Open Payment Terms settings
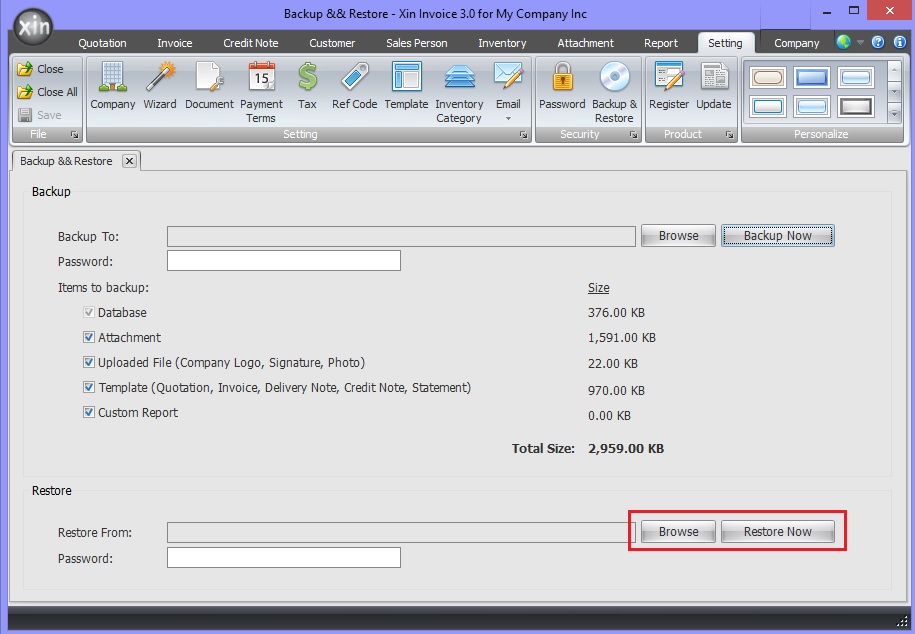The width and height of the screenshot is (915, 634). coord(261,93)
